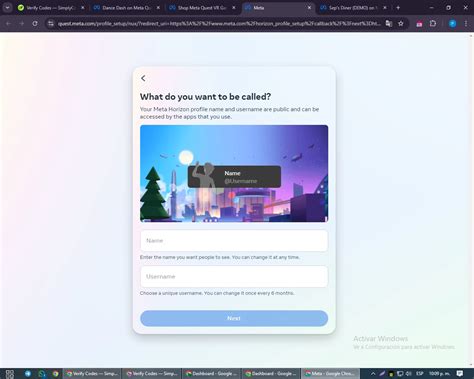
Task: Show hidden system tray icons chevron
Action: point(373,373)
